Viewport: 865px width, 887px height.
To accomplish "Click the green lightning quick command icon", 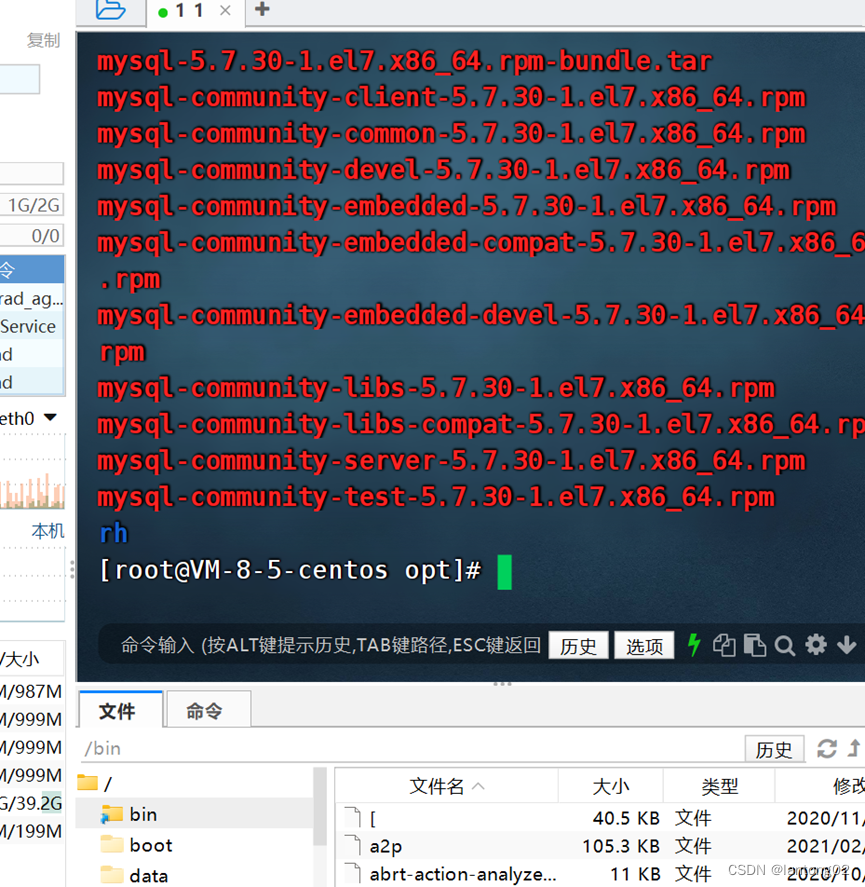I will pyautogui.click(x=694, y=645).
